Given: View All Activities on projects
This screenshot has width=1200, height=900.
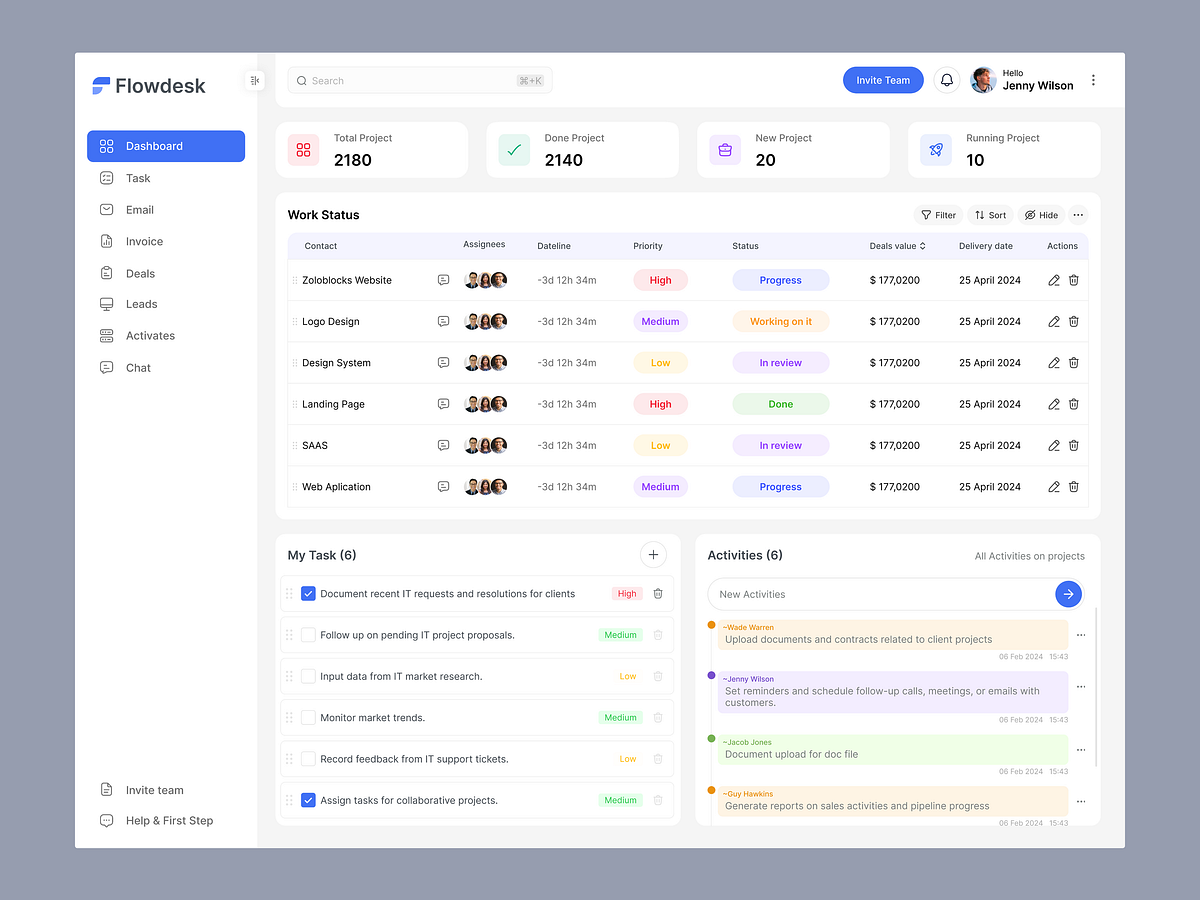Looking at the screenshot, I should click(1030, 556).
